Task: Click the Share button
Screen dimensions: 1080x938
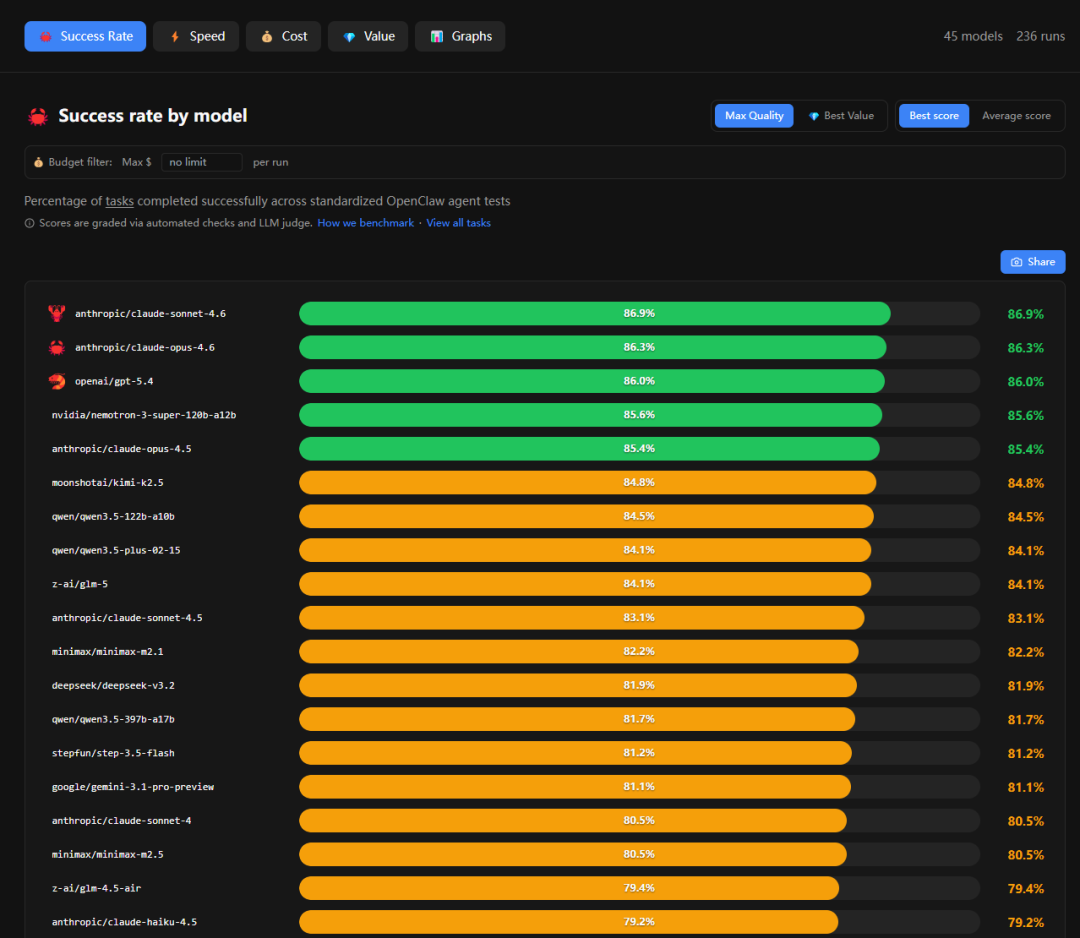Action: click(1032, 262)
